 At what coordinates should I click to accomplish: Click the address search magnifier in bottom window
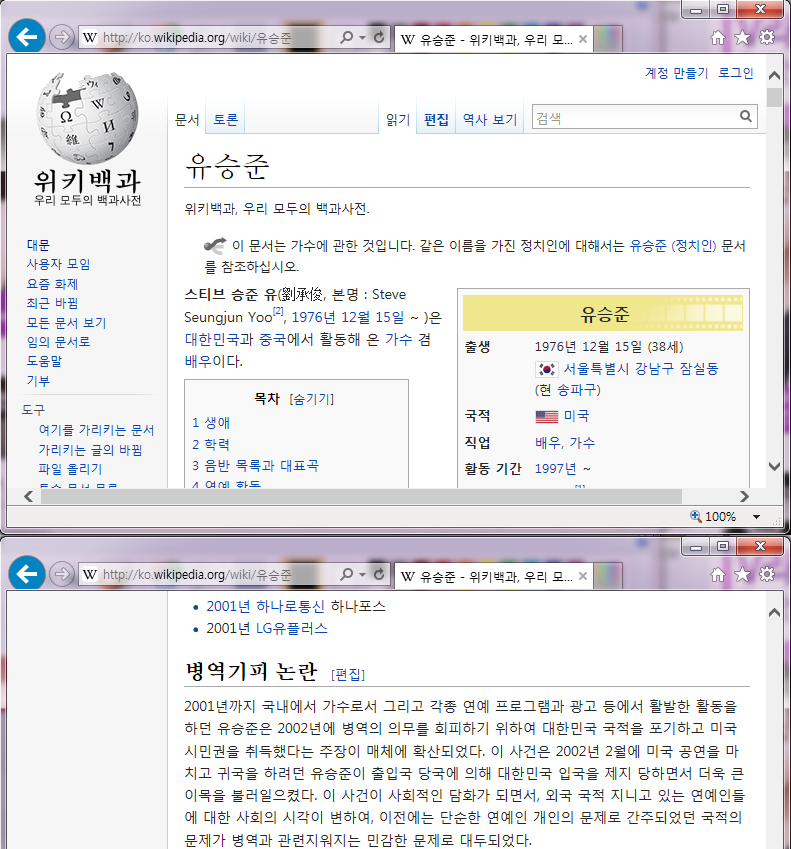pos(347,574)
